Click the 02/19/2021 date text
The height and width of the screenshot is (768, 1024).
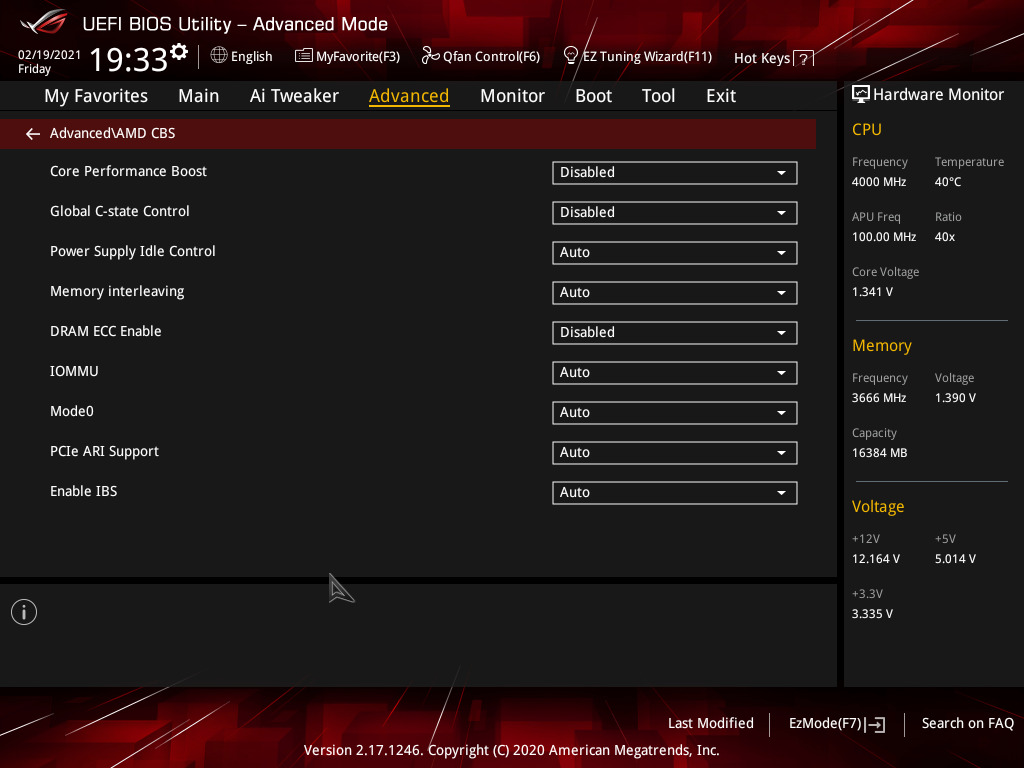[49, 55]
